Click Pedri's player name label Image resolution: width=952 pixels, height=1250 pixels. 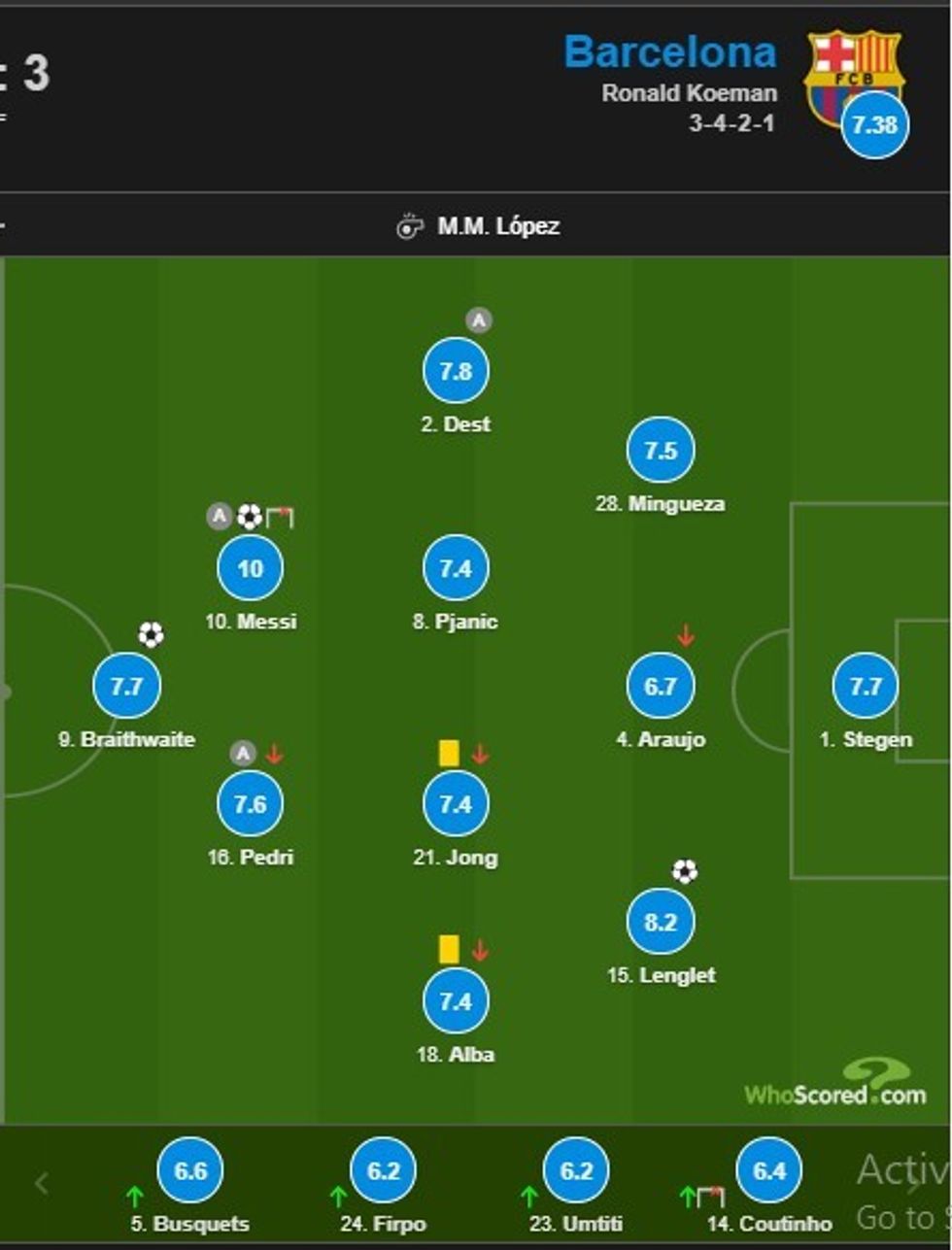251,858
